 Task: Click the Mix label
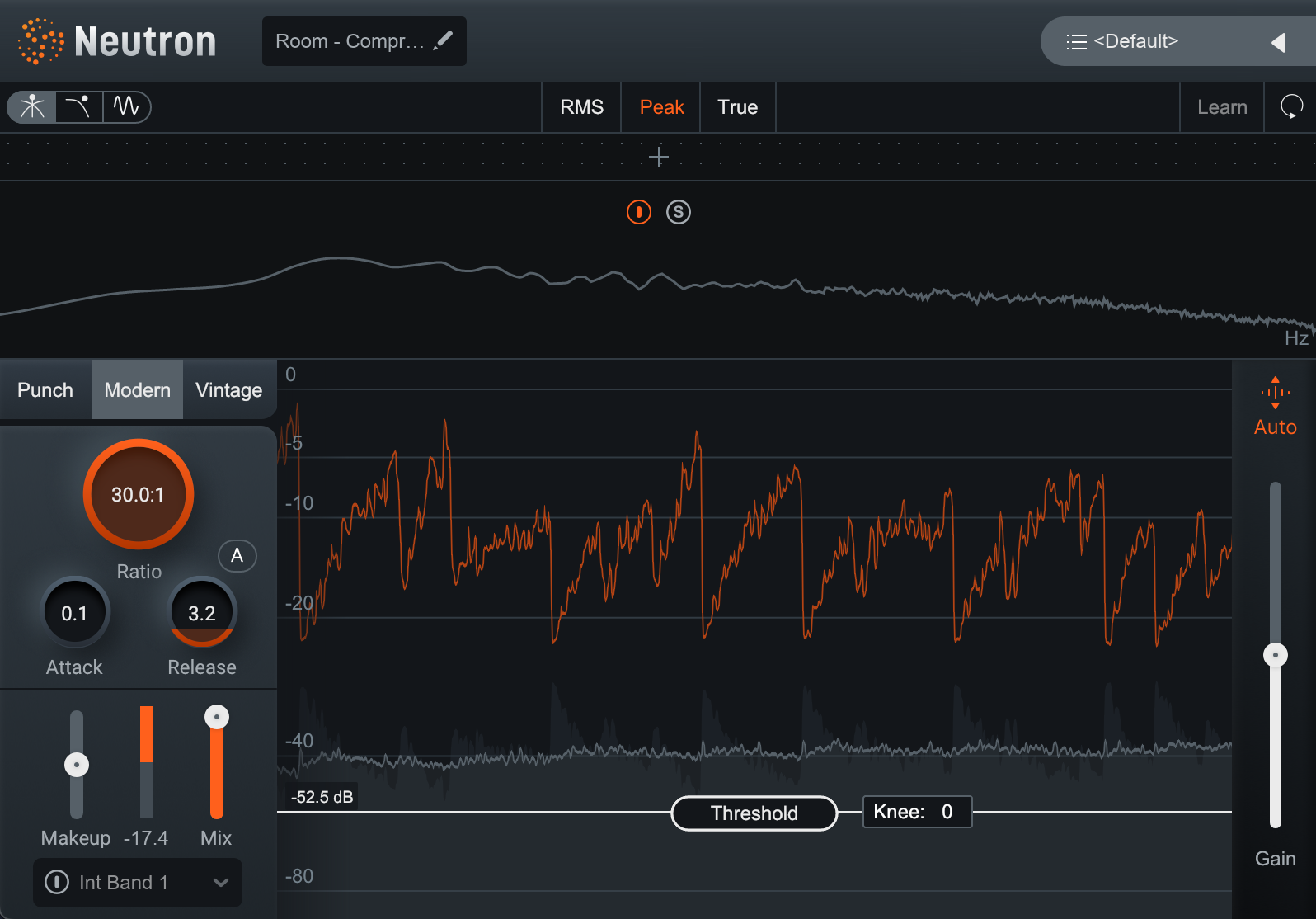(x=216, y=838)
